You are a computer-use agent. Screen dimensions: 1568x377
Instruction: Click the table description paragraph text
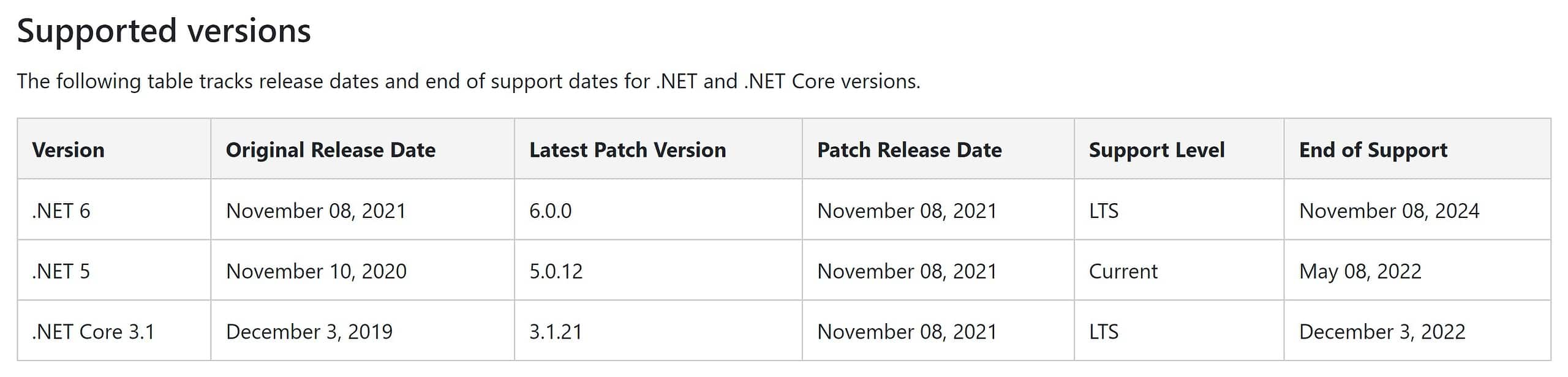tap(469, 81)
